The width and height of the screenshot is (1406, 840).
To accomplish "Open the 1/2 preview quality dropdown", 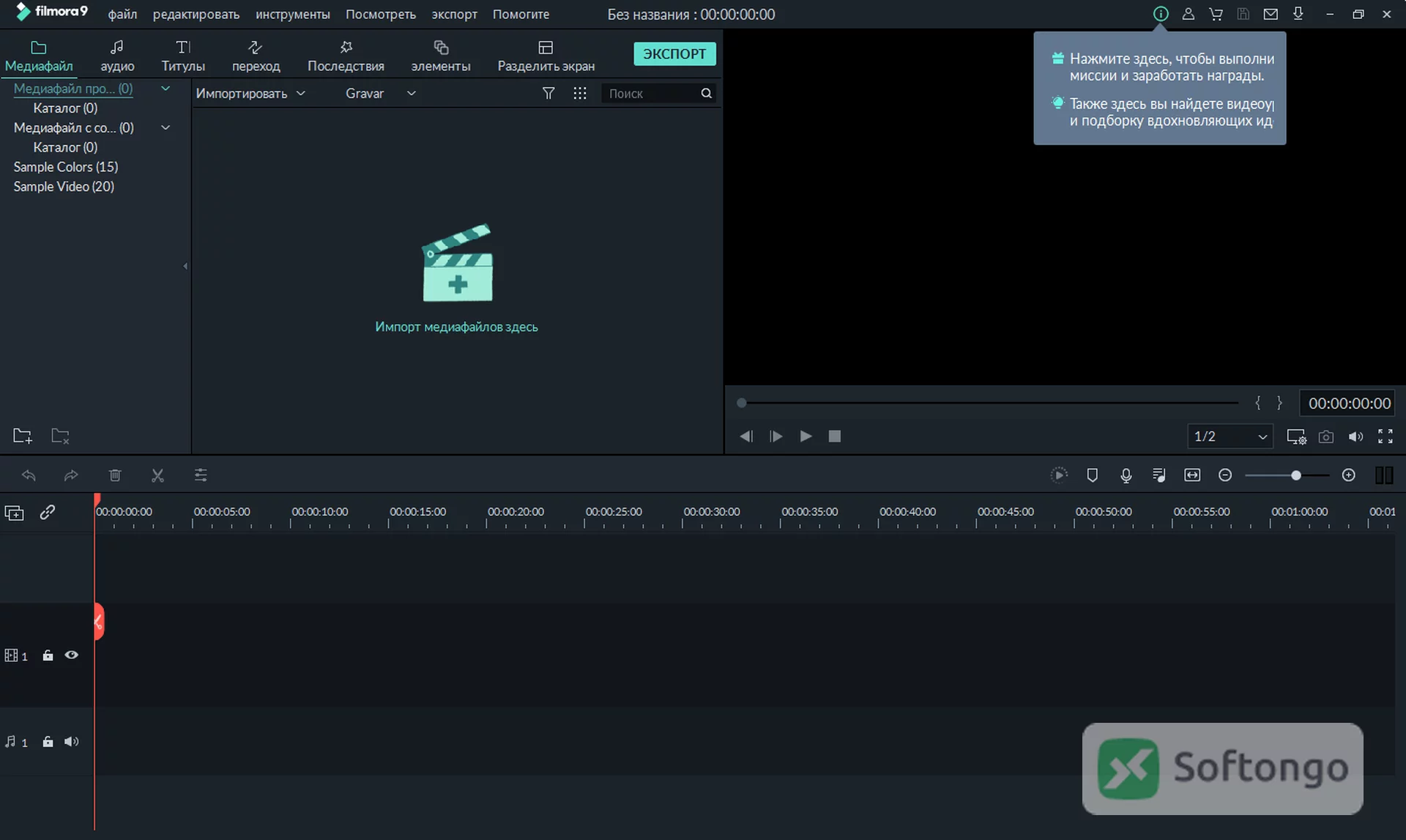I will tap(1230, 436).
